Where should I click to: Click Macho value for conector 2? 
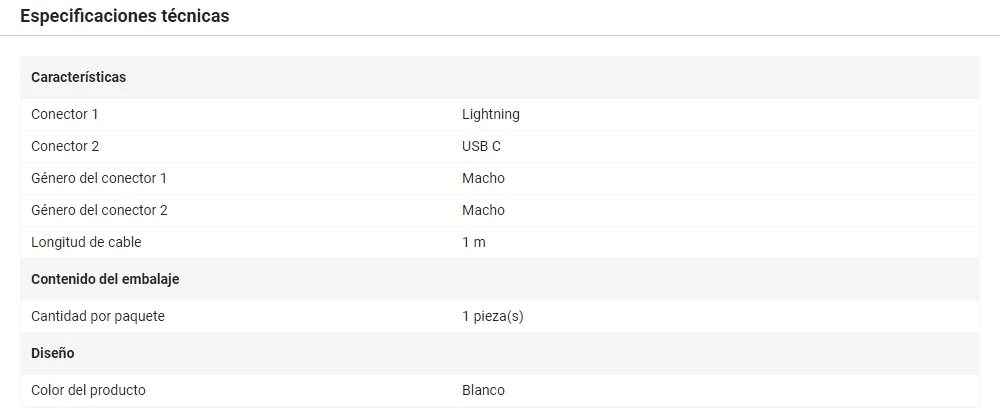coord(483,210)
